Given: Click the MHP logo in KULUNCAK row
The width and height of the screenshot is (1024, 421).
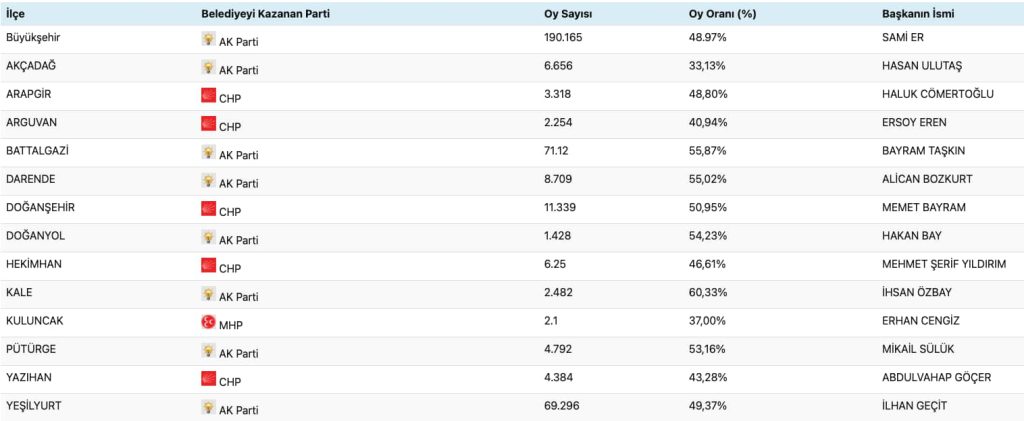Looking at the screenshot, I should (x=208, y=323).
